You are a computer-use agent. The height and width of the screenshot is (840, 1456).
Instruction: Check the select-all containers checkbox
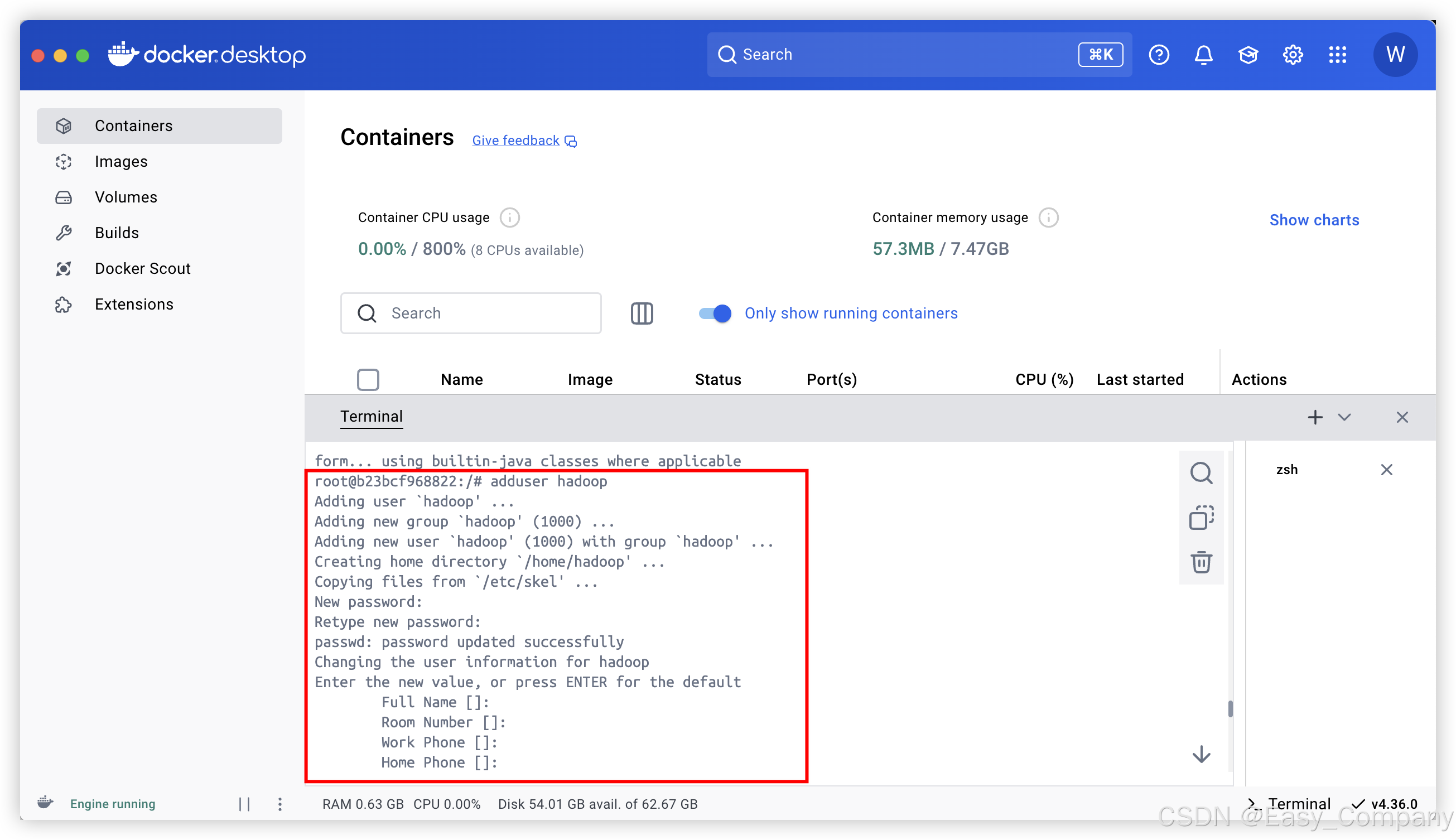click(x=368, y=380)
